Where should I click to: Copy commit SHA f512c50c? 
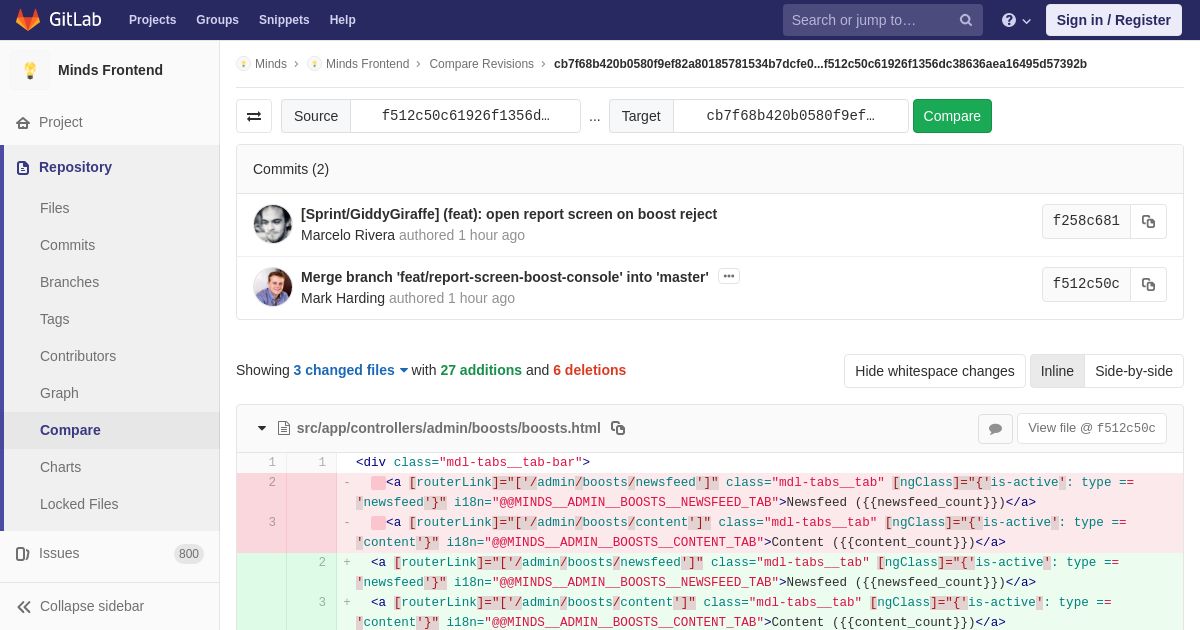1148,285
